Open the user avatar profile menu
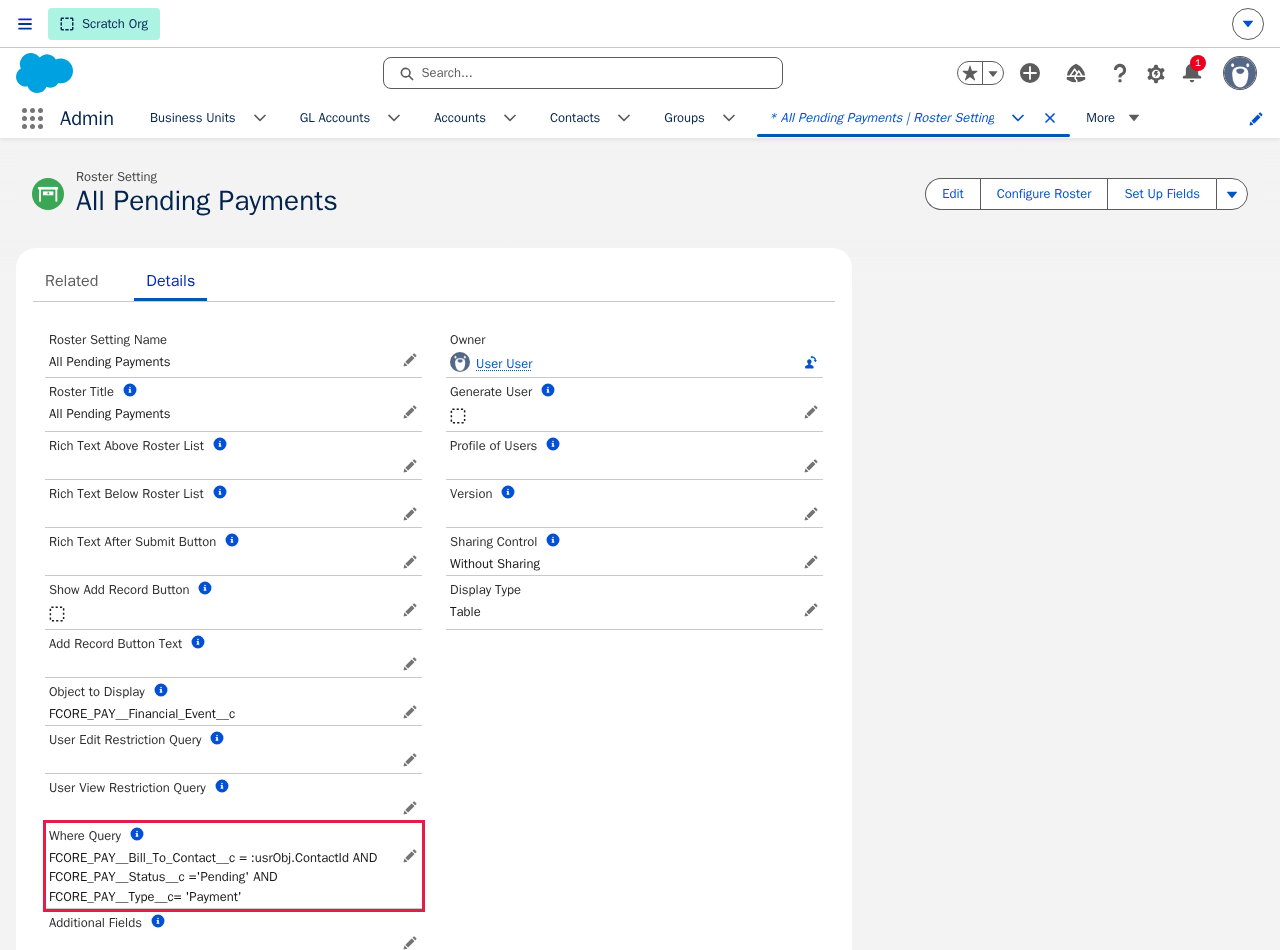The image size is (1280, 950). [x=1240, y=73]
